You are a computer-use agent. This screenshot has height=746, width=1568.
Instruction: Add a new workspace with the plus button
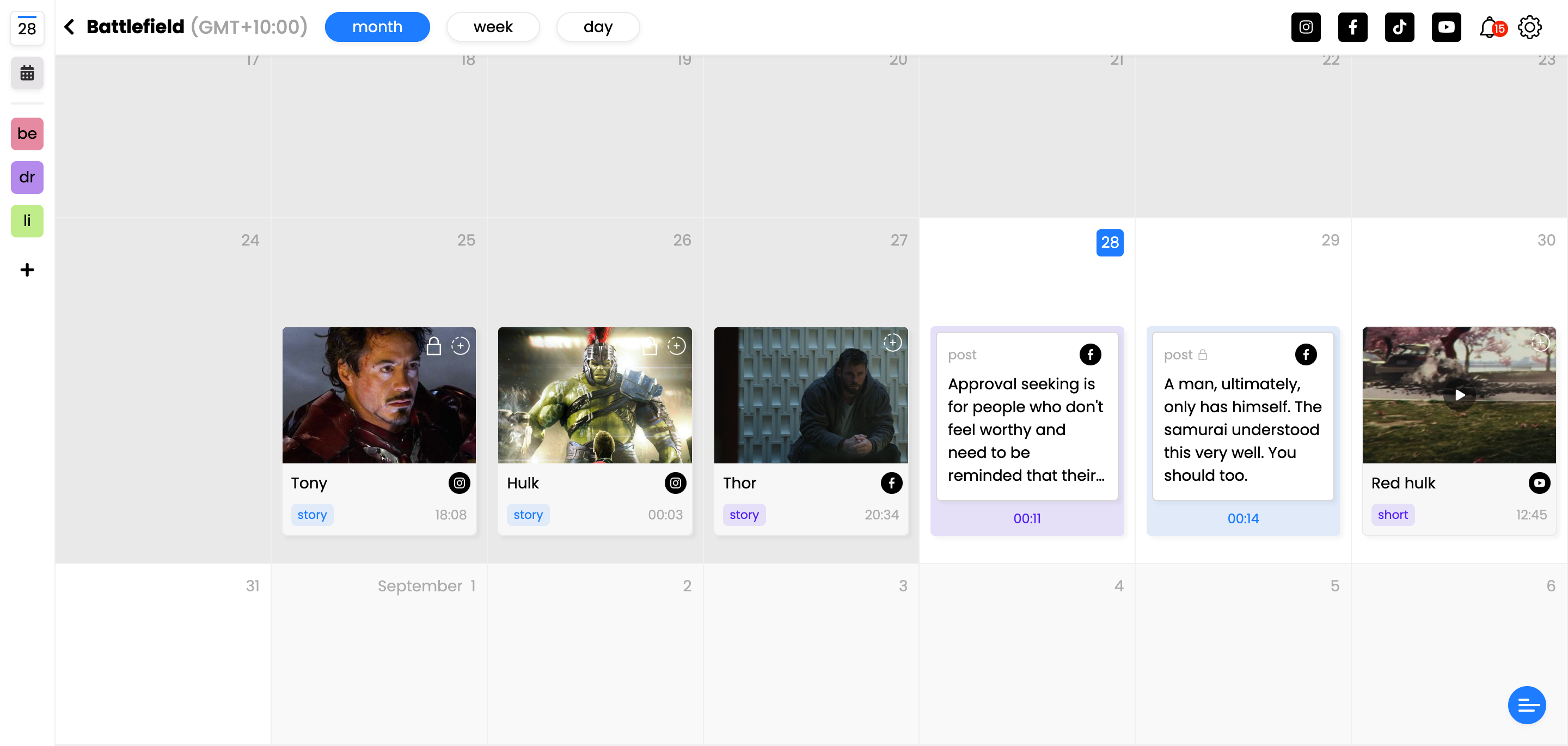(27, 270)
